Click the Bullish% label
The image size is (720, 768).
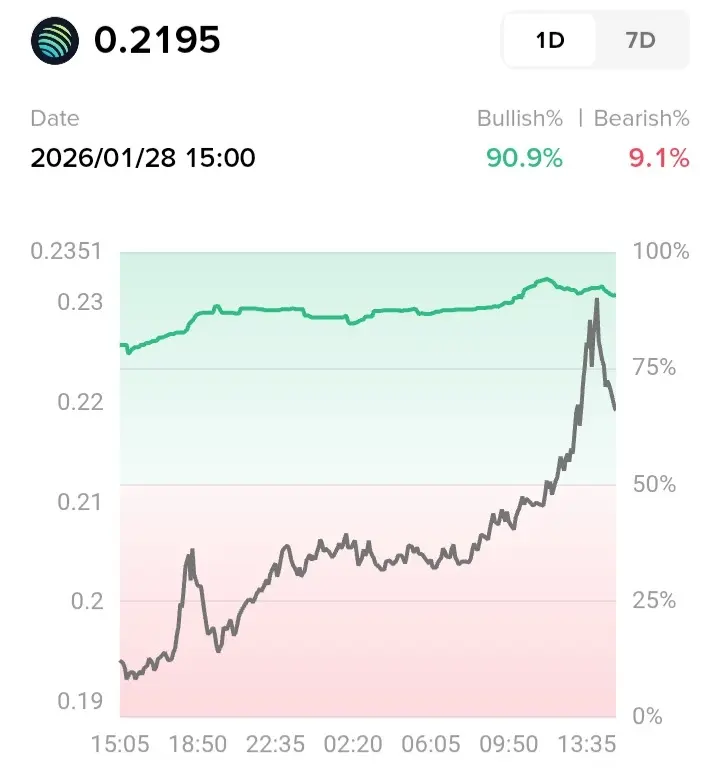[x=520, y=119]
